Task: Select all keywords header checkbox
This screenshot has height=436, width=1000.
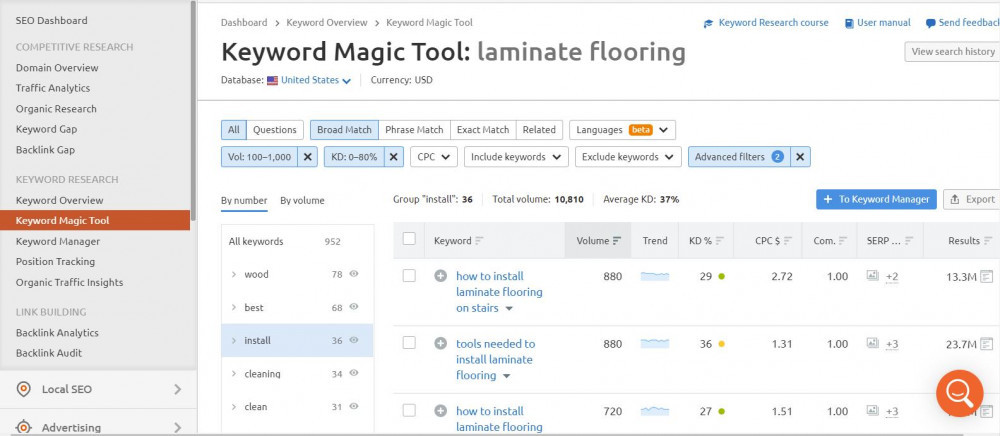Action: coord(409,239)
